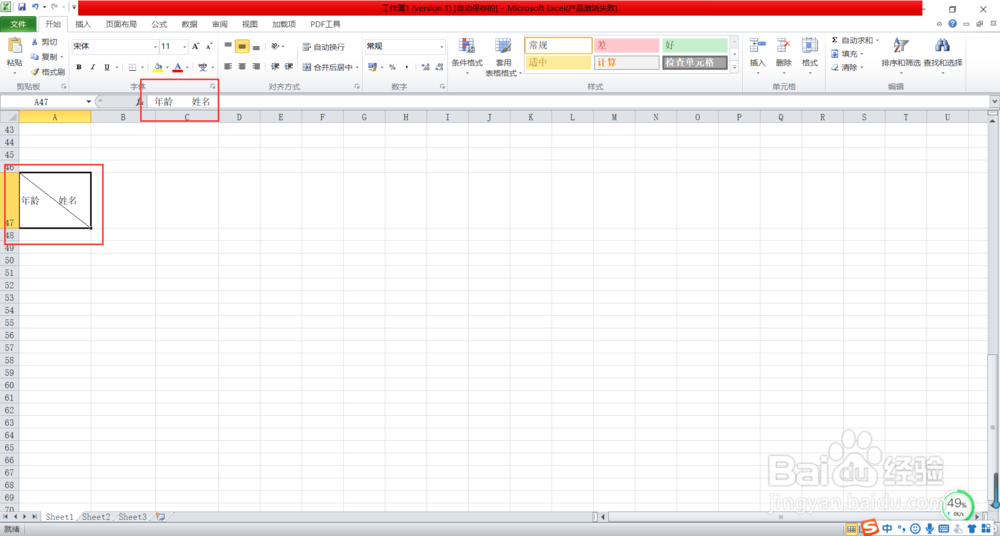This screenshot has width=1000, height=536.
Task: Open the Number dialog launcher
Action: 442,86
